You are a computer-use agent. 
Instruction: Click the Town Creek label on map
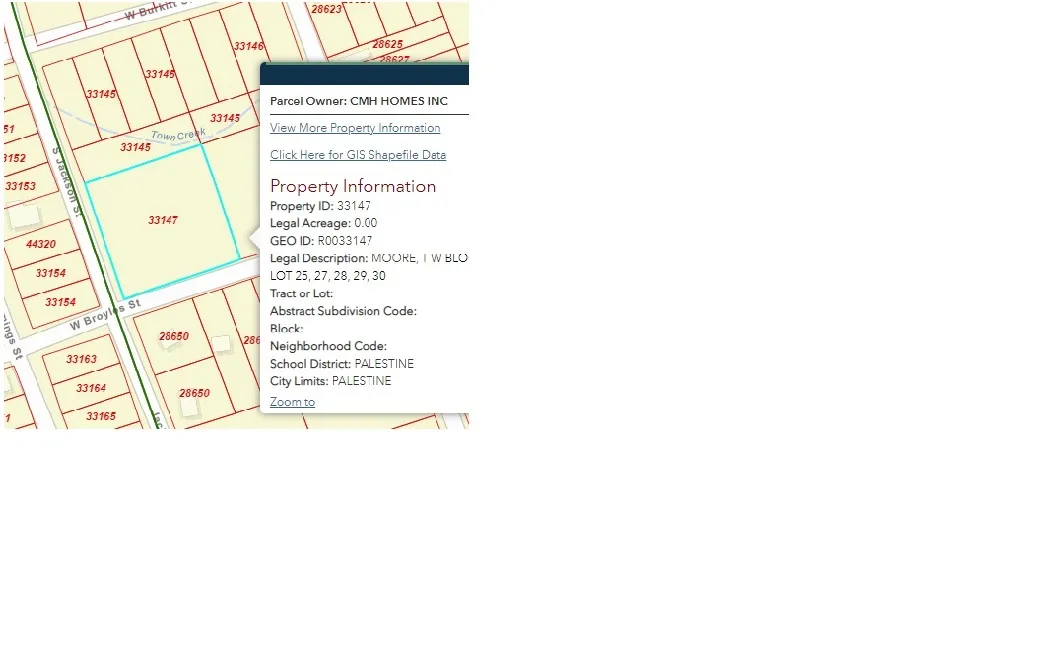pos(178,134)
